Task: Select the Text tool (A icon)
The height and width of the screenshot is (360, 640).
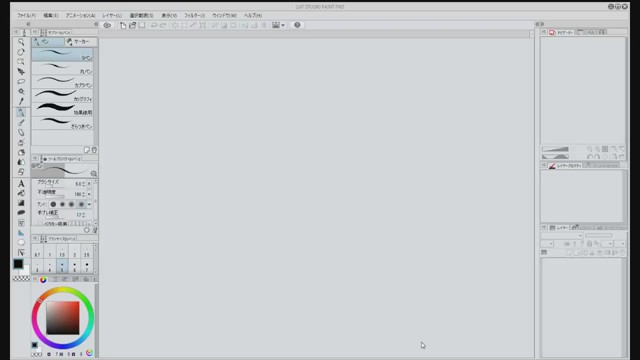Action: point(21,184)
